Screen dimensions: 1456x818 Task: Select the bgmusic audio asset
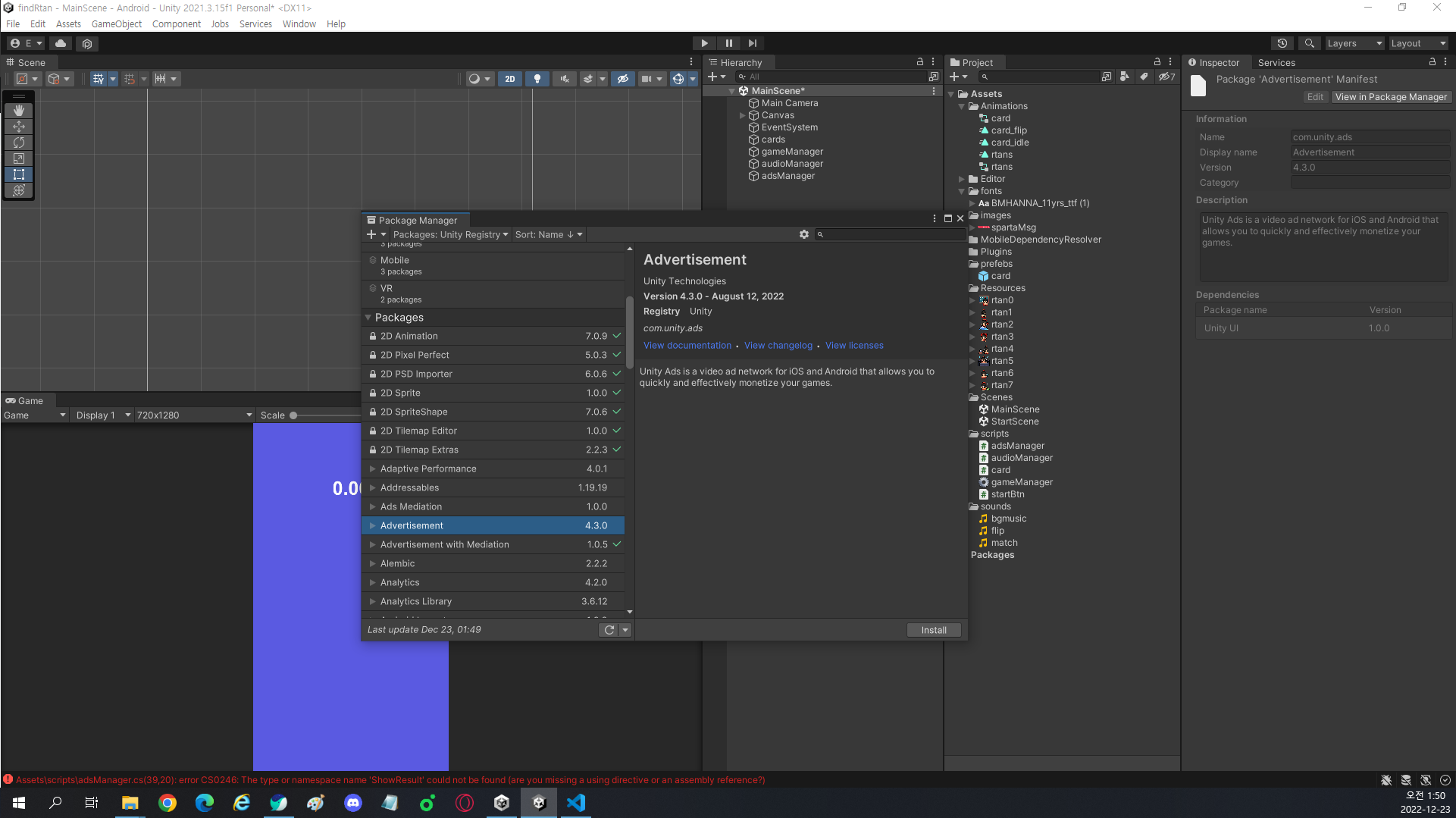[1009, 519]
